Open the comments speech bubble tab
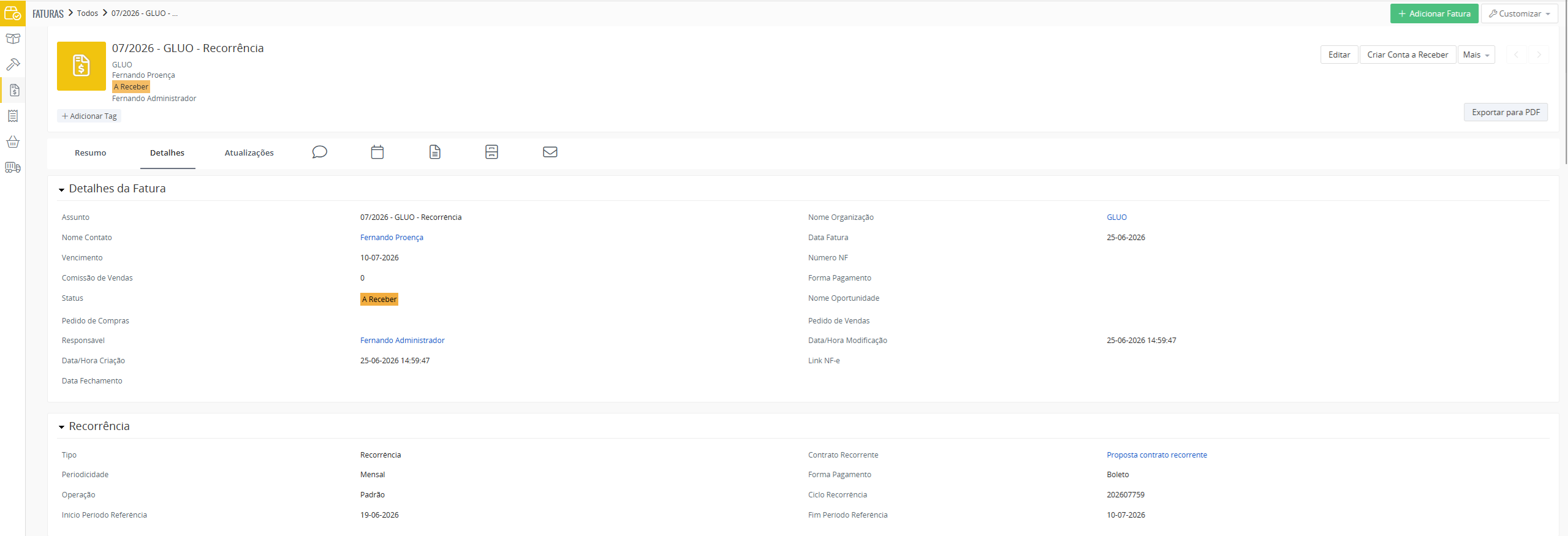Screen dimensions: 1568x536 coord(319,152)
